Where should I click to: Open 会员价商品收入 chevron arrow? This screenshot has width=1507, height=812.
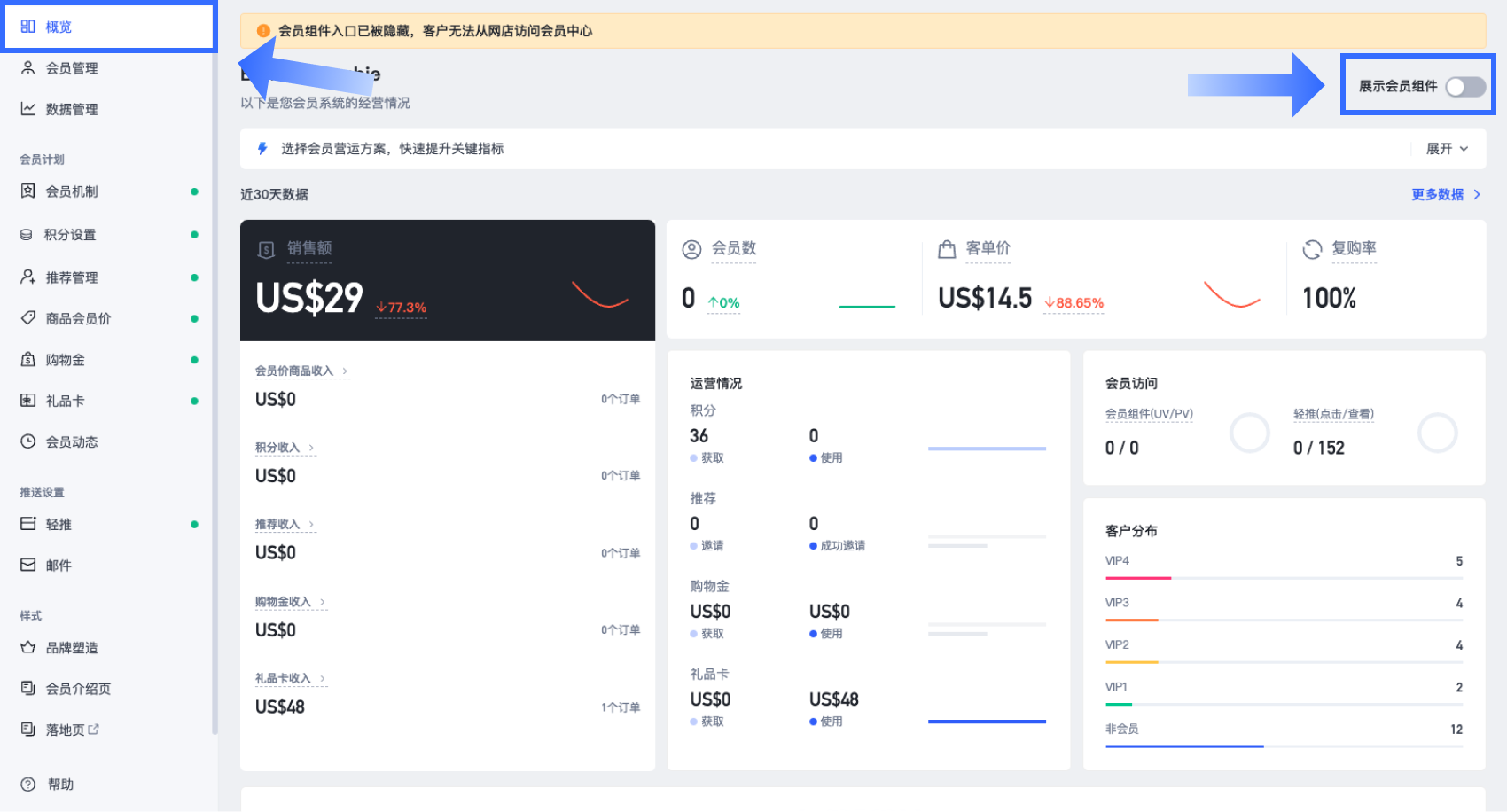tap(345, 371)
